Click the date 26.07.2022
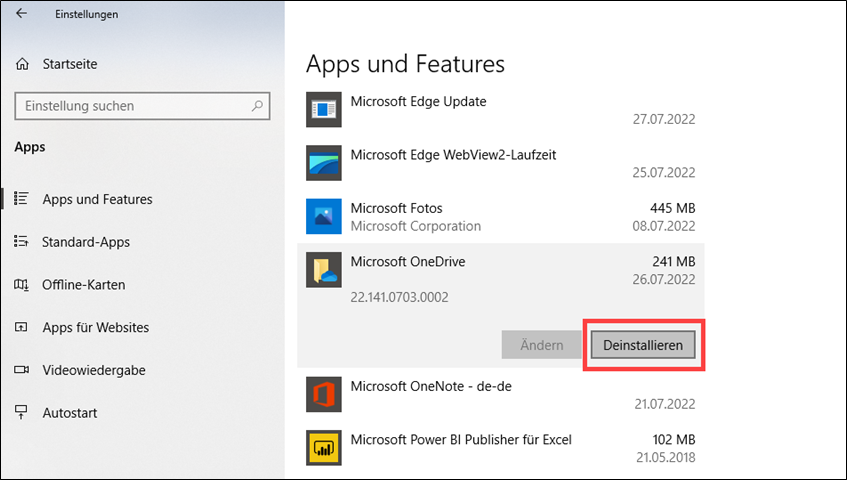This screenshot has width=847, height=480. coord(664,279)
